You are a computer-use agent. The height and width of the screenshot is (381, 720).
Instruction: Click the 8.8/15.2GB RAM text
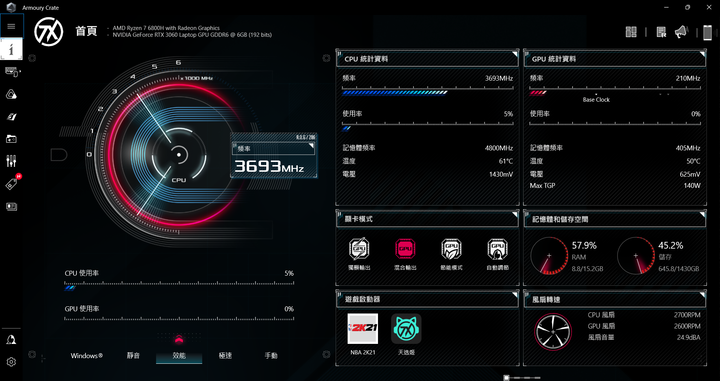click(587, 269)
